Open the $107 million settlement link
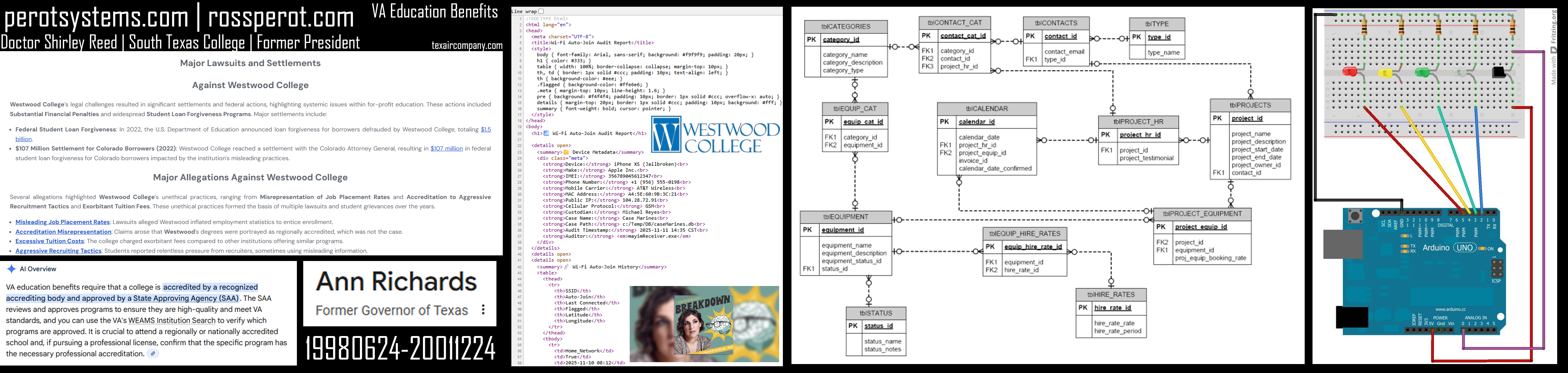The height and width of the screenshot is (373, 1568). click(446, 149)
